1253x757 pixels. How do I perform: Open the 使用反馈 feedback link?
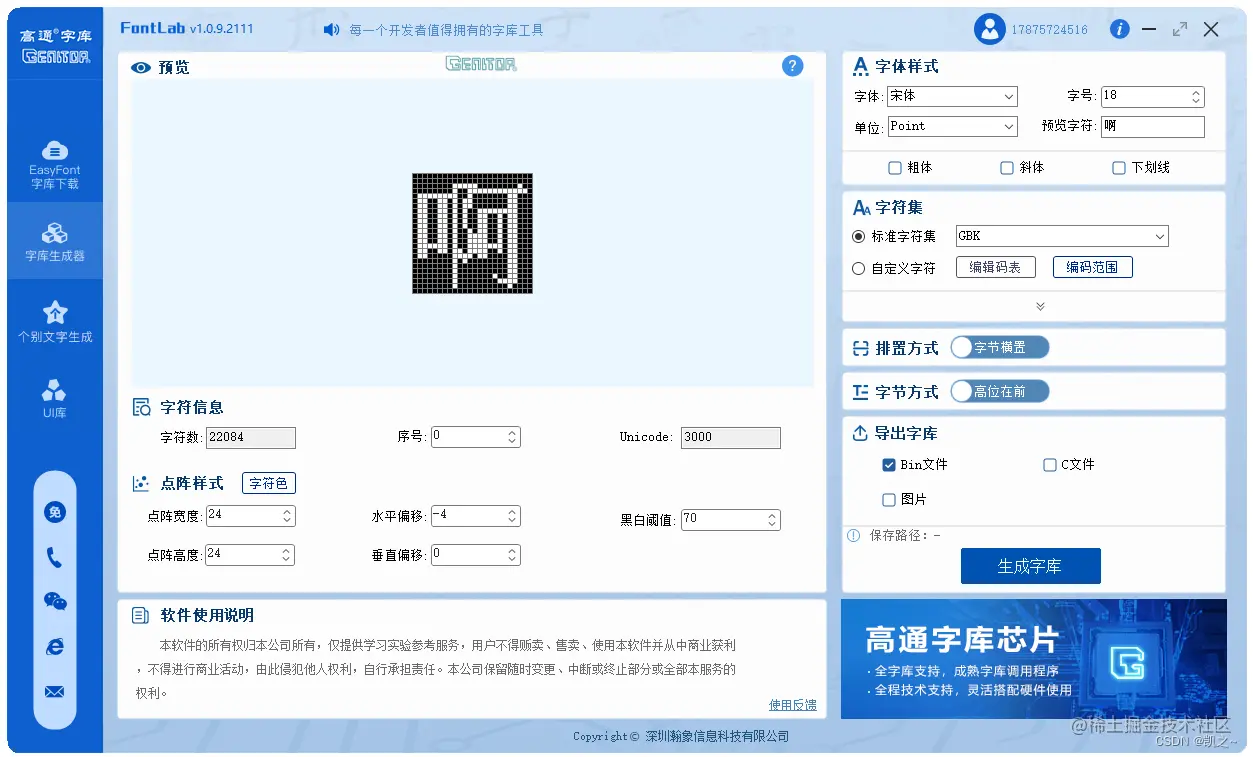coord(793,704)
